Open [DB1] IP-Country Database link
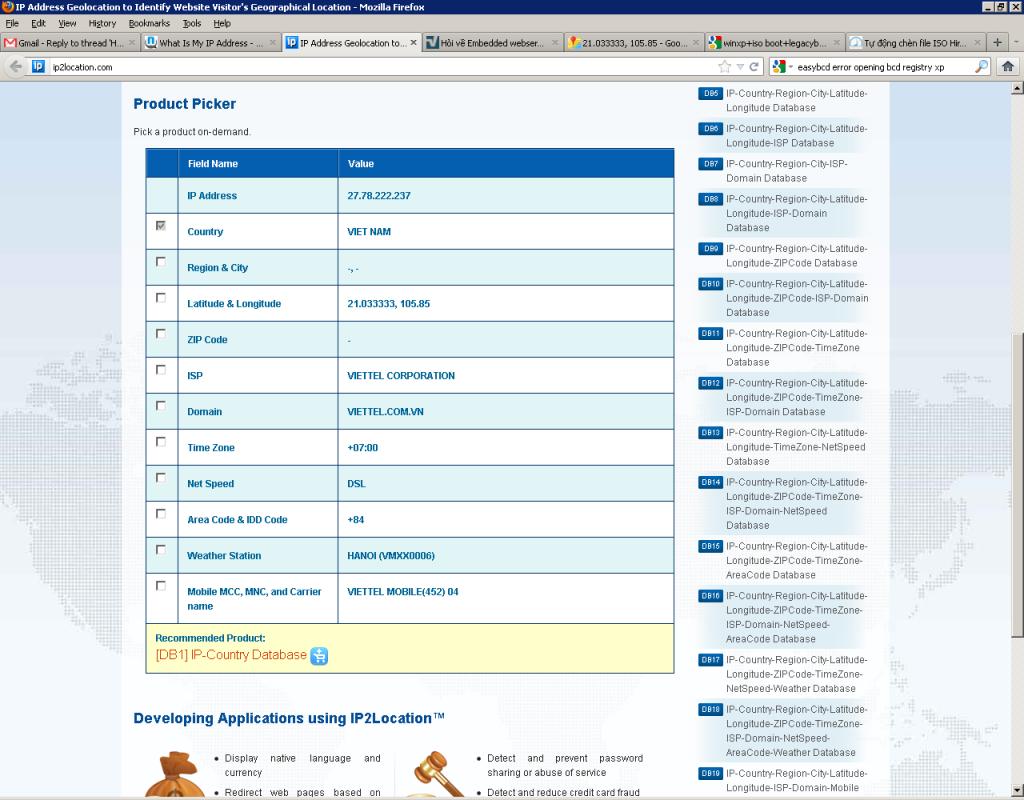Image resolution: width=1024 pixels, height=800 pixels. coord(231,655)
